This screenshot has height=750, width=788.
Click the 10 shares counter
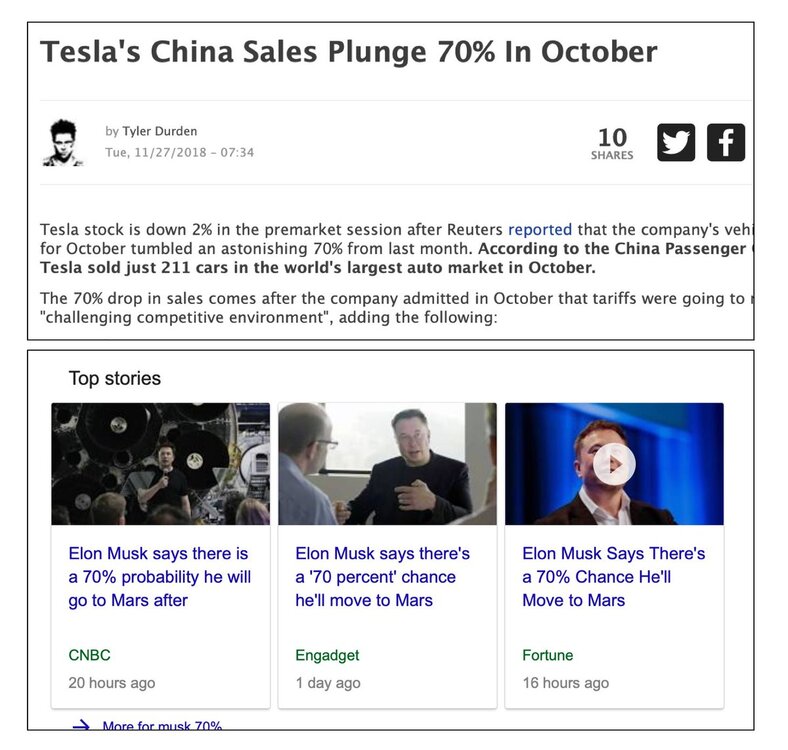(612, 143)
